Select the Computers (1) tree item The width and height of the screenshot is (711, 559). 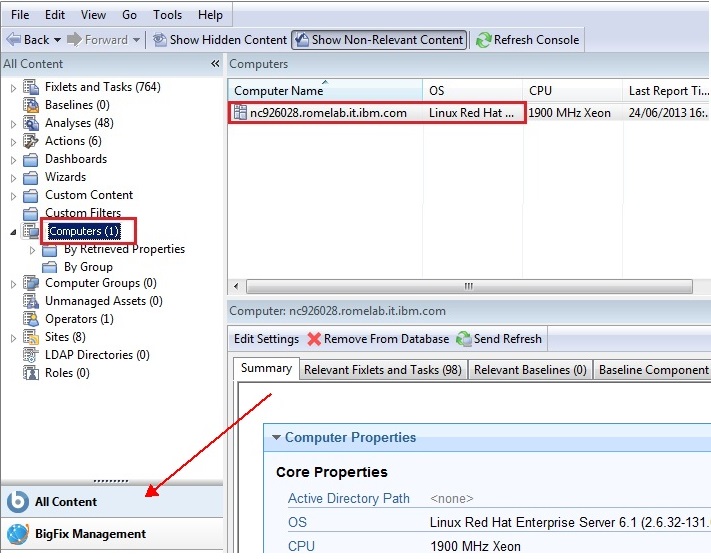pos(84,231)
